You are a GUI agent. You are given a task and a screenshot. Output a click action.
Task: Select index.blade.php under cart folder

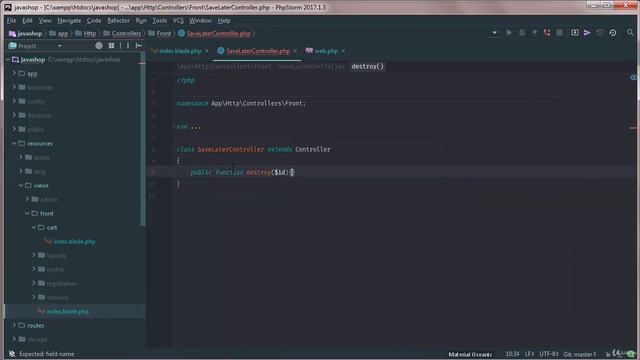74,242
